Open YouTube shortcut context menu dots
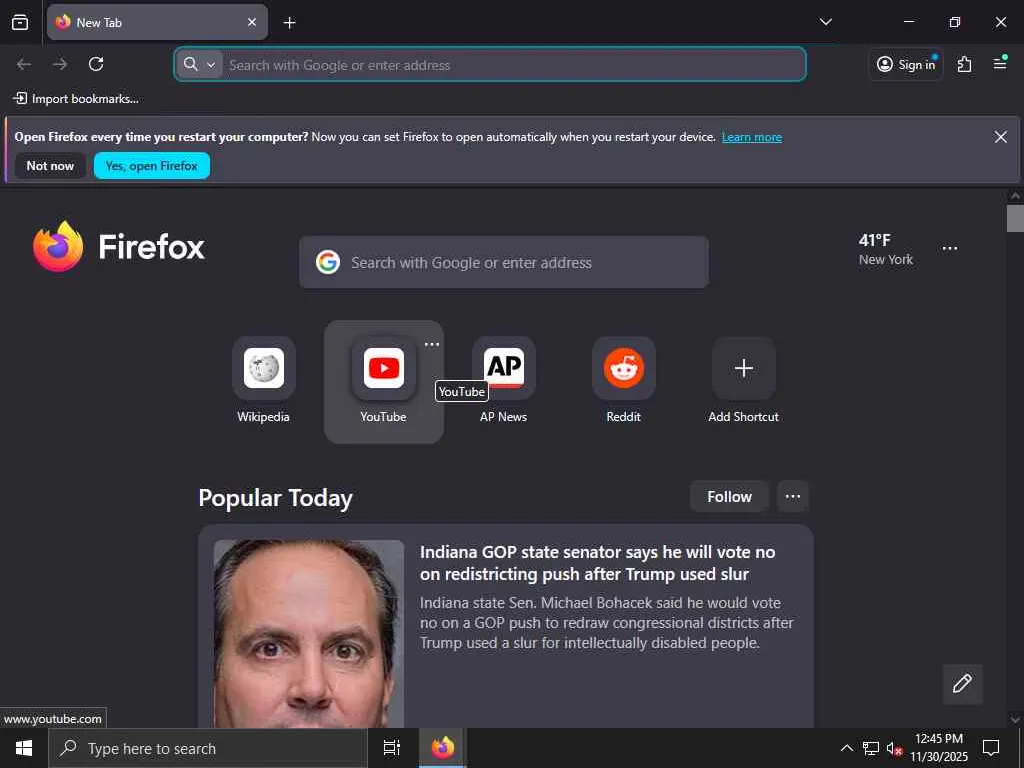This screenshot has height=768, width=1024. 432,344
